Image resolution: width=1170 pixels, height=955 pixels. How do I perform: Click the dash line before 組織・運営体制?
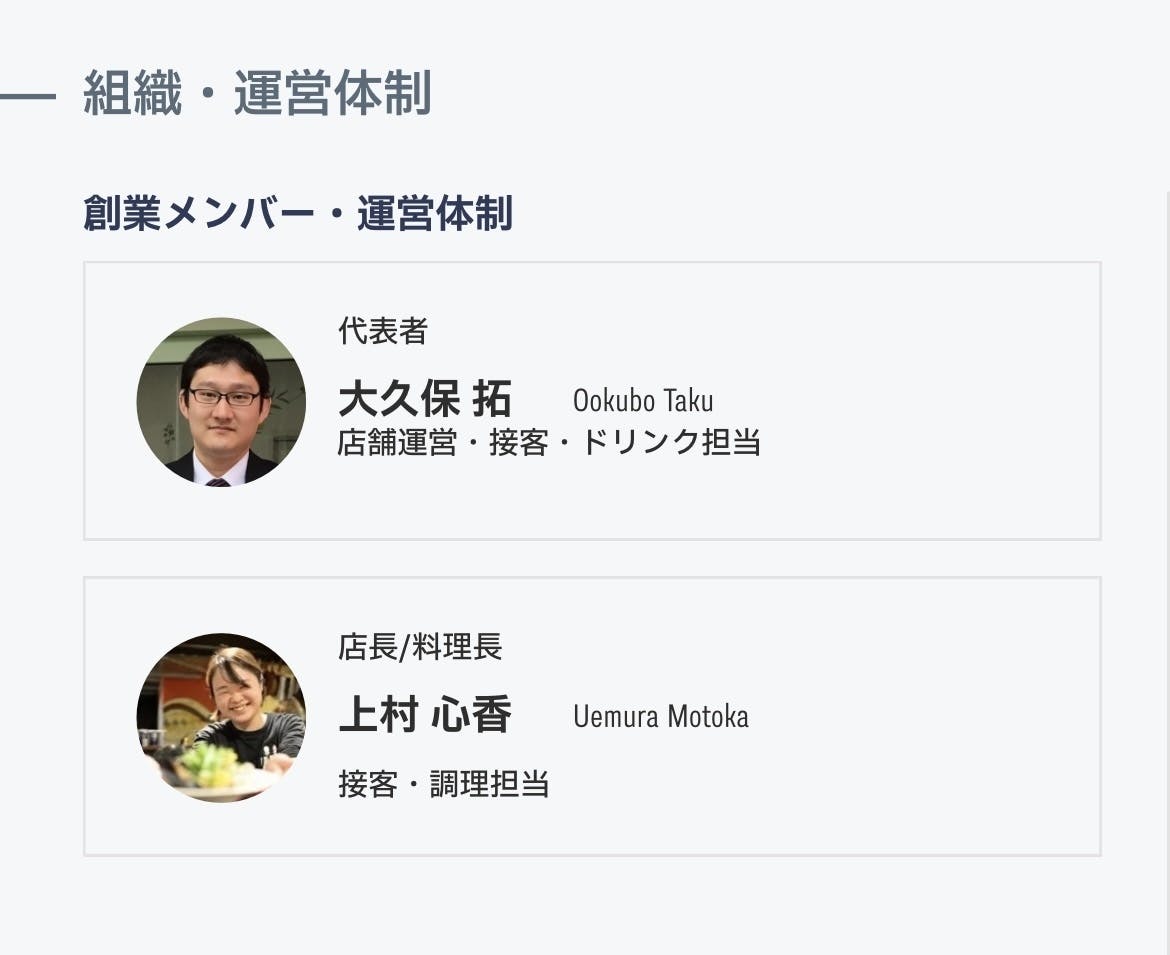tap(27, 97)
